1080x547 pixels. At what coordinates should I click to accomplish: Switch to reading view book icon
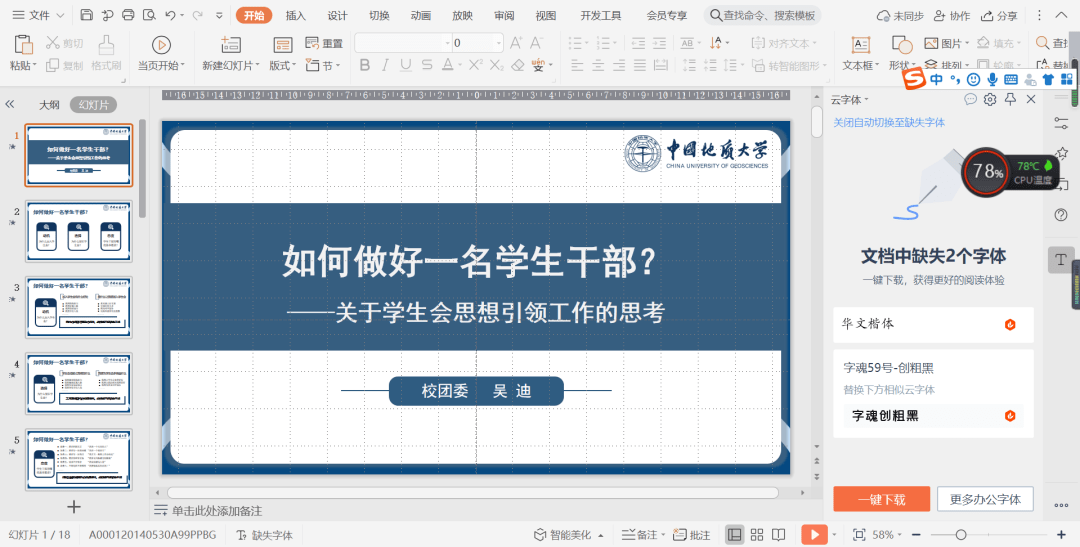[778, 535]
